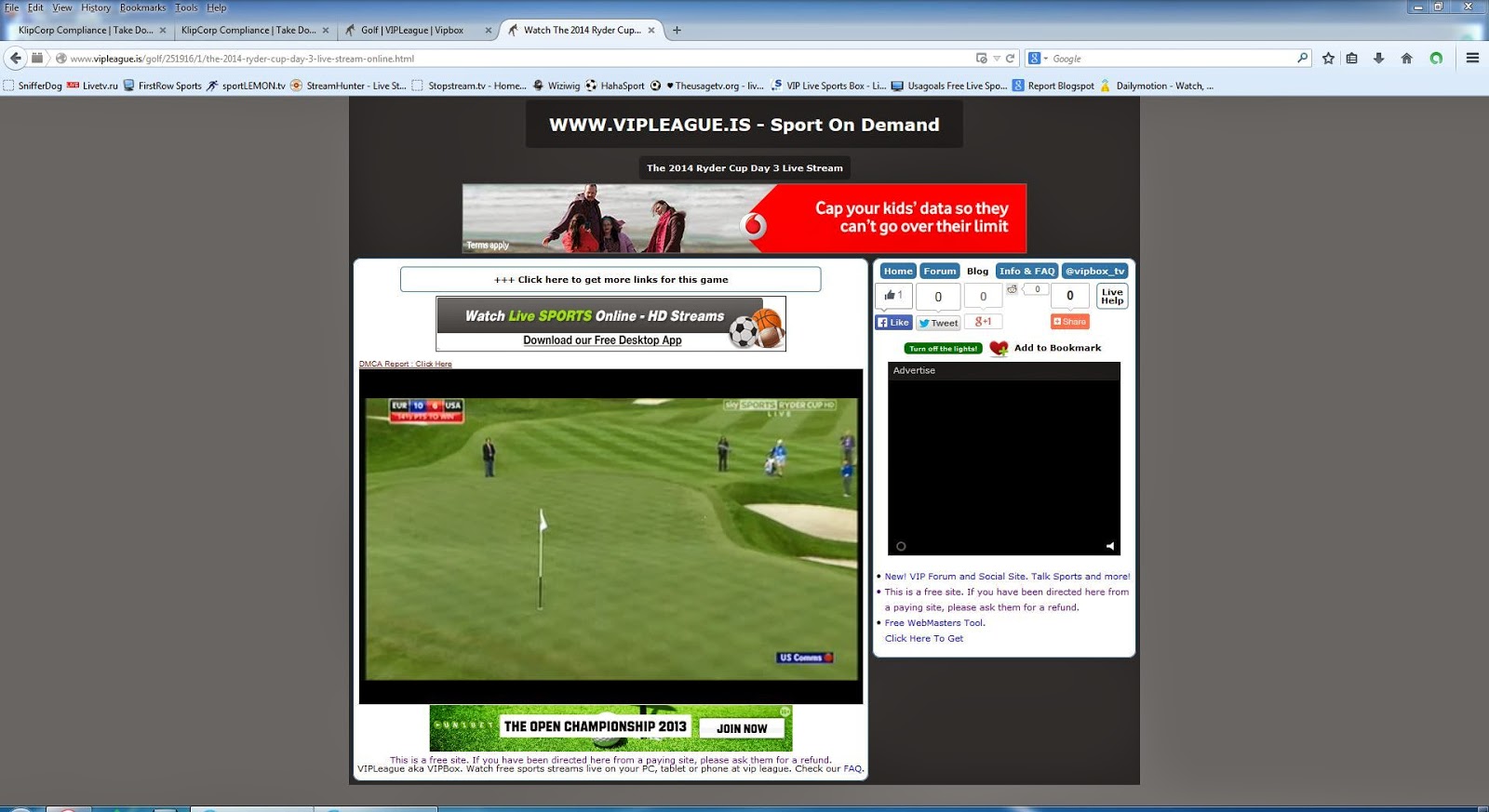
Task: Open the File menu
Action: click(x=11, y=7)
